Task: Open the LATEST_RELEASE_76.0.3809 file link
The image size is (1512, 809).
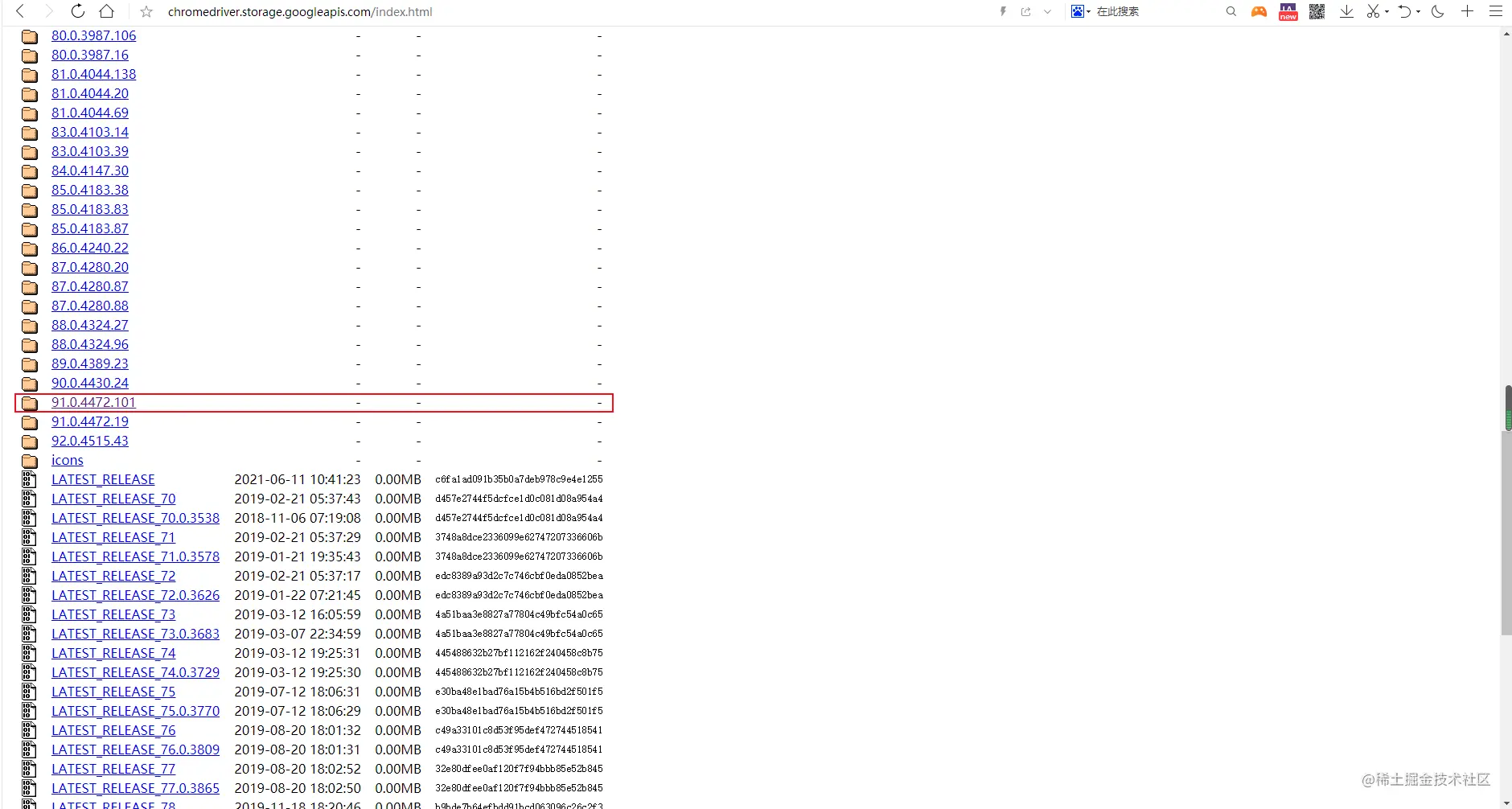Action: click(135, 749)
